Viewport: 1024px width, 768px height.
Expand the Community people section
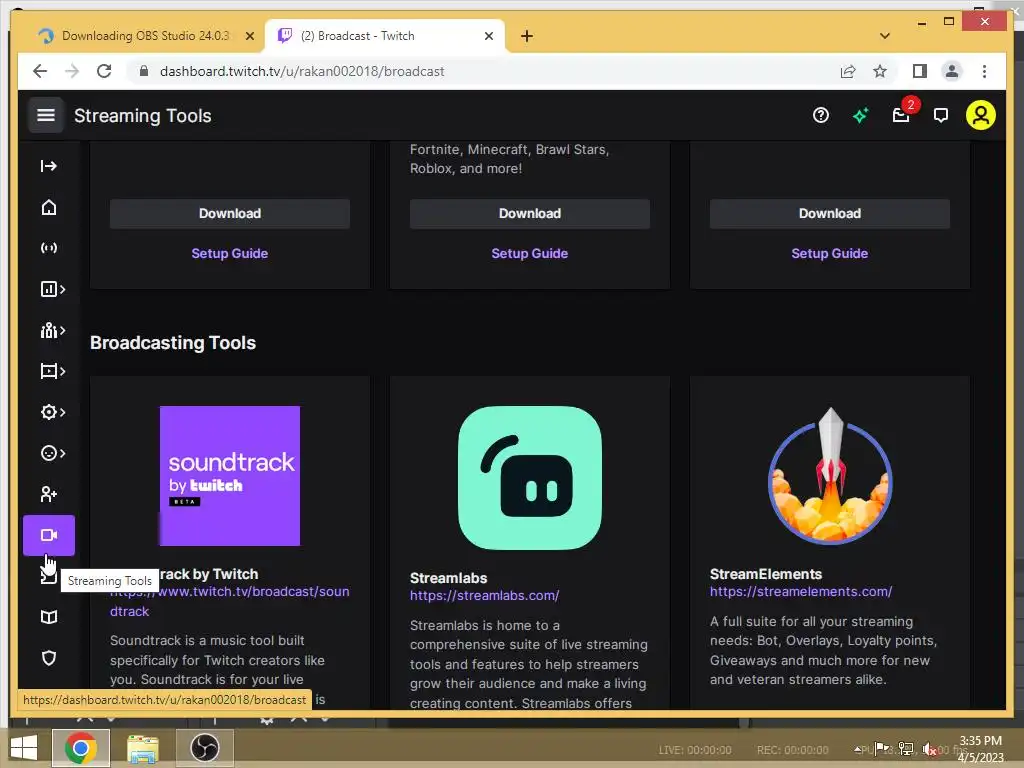(x=52, y=330)
